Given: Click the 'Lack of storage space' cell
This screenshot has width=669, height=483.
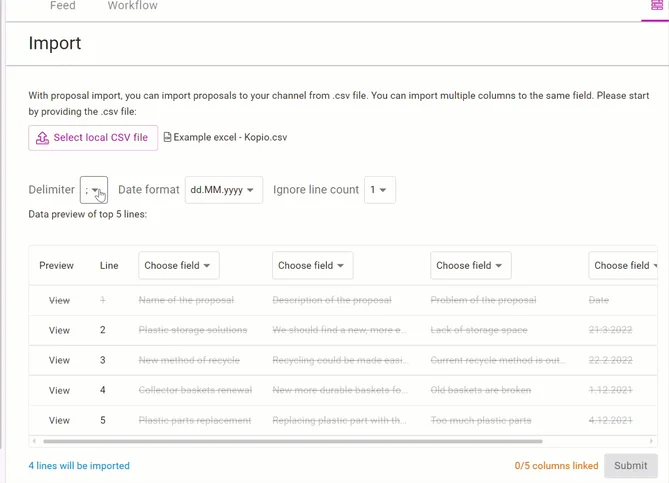Looking at the screenshot, I should pyautogui.click(x=479, y=330).
